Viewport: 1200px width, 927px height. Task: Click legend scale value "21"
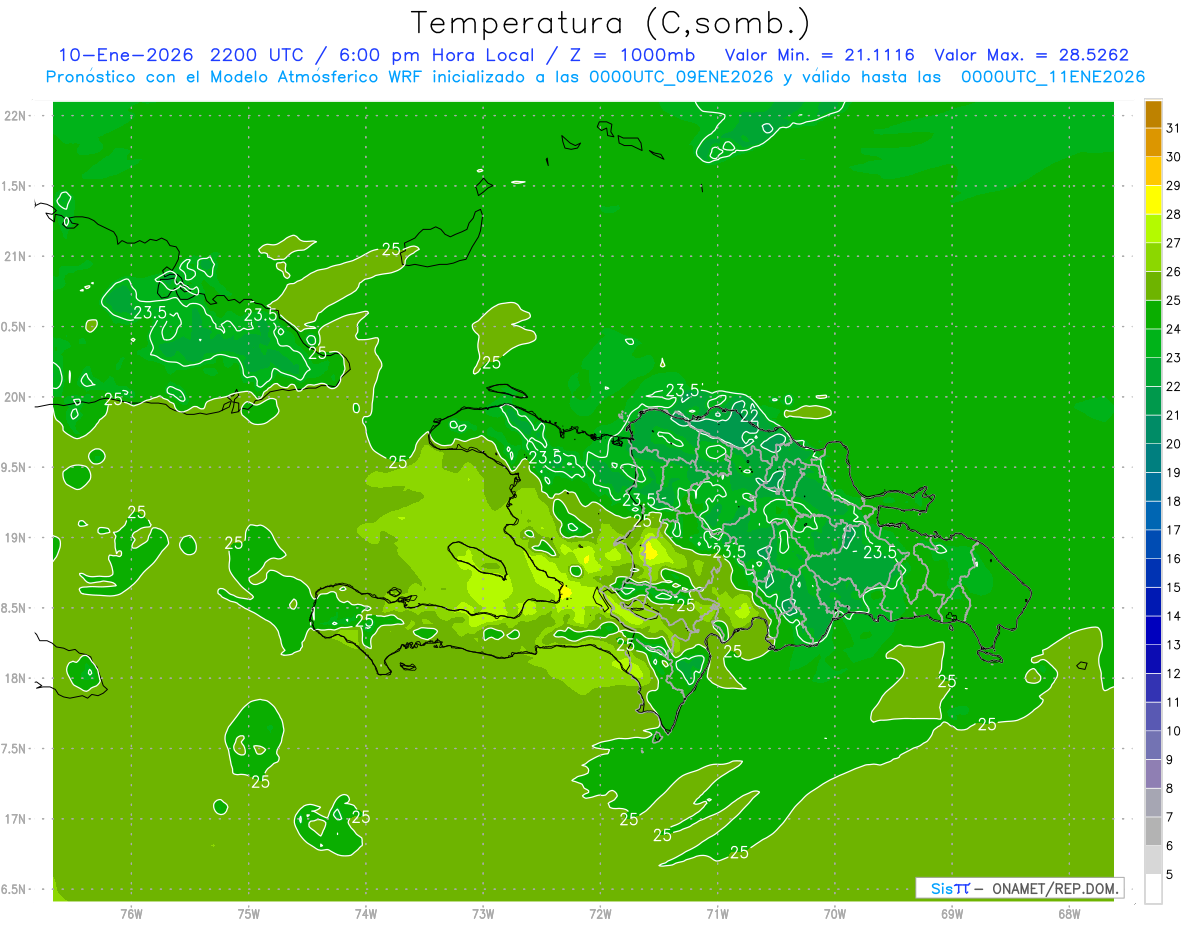click(1174, 415)
